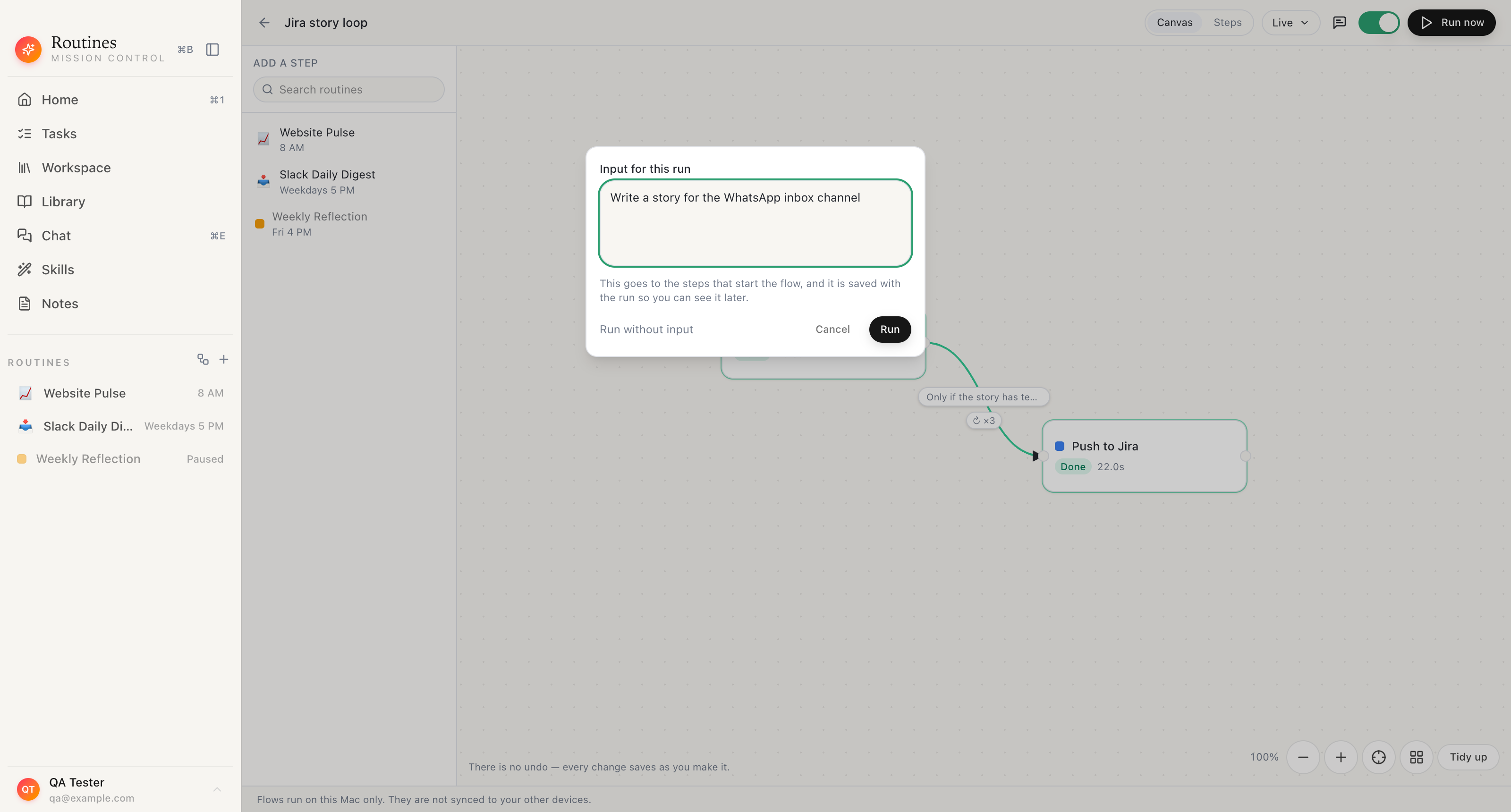Click Website Pulse chart icon in step list

[x=263, y=140]
